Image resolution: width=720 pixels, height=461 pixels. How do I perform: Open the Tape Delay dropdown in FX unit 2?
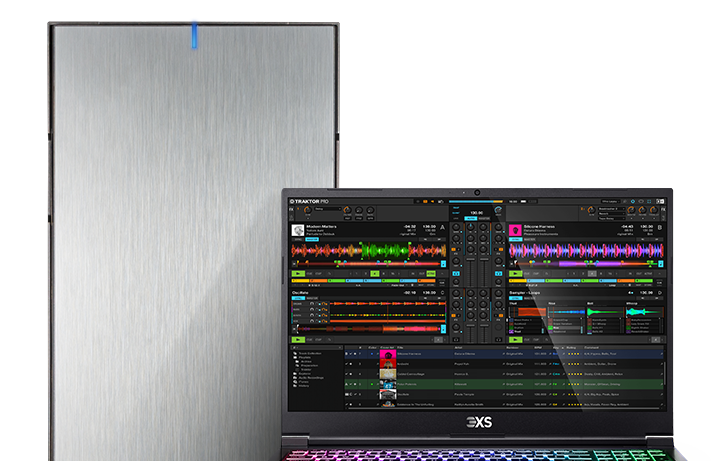click(612, 219)
